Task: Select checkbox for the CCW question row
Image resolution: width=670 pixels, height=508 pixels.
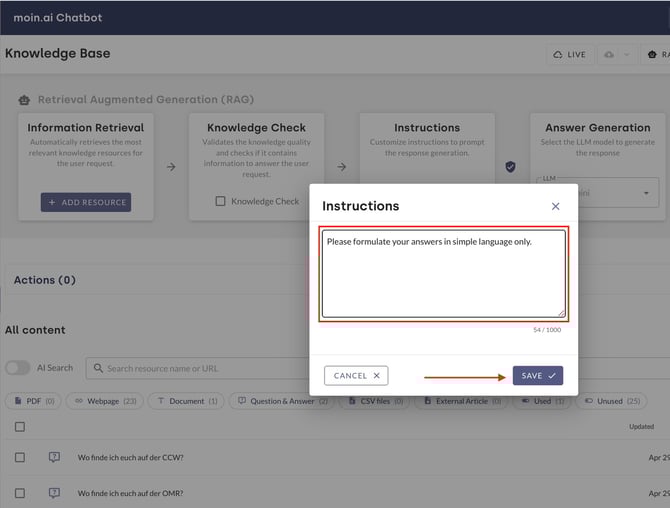Action: [20, 457]
